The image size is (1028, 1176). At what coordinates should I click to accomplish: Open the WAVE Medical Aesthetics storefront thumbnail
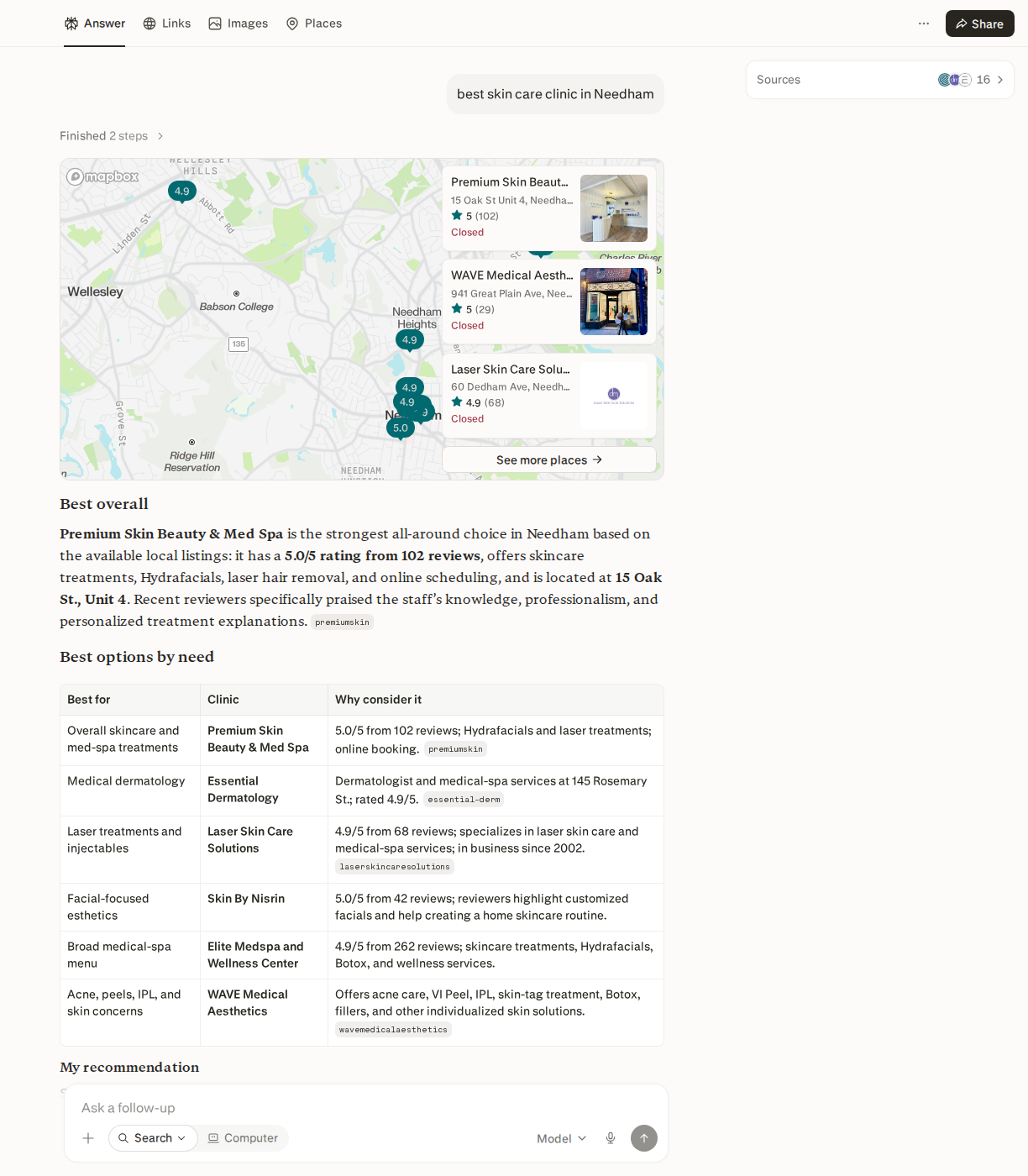click(x=614, y=302)
